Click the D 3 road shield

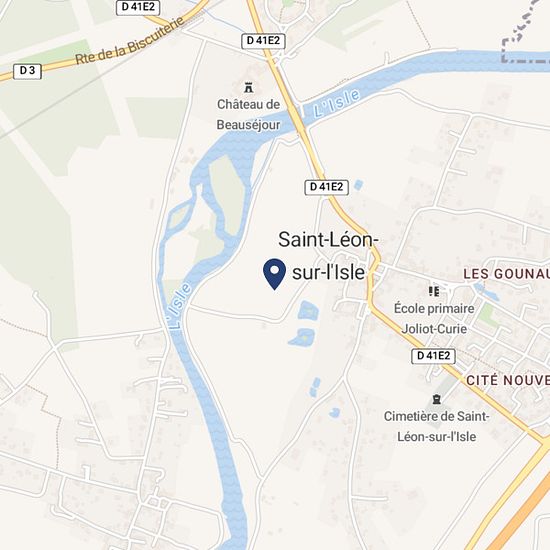pyautogui.click(x=27, y=71)
